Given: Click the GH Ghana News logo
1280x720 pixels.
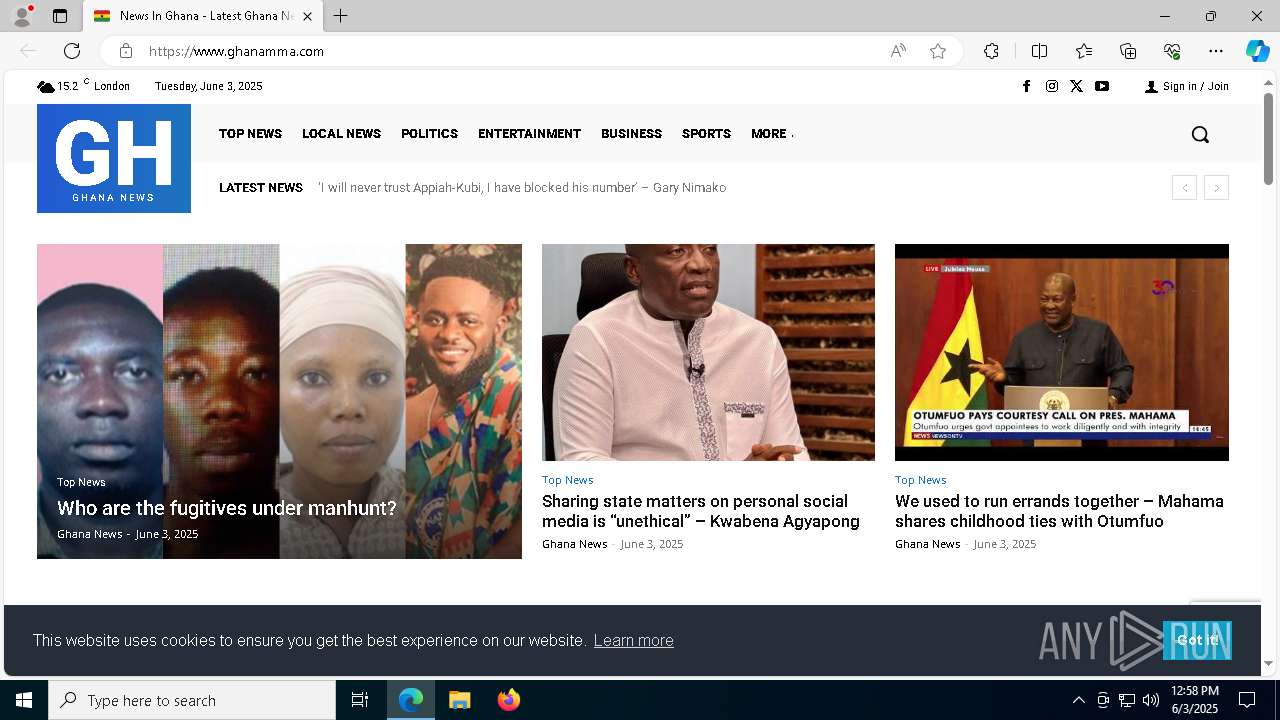Looking at the screenshot, I should coord(114,158).
